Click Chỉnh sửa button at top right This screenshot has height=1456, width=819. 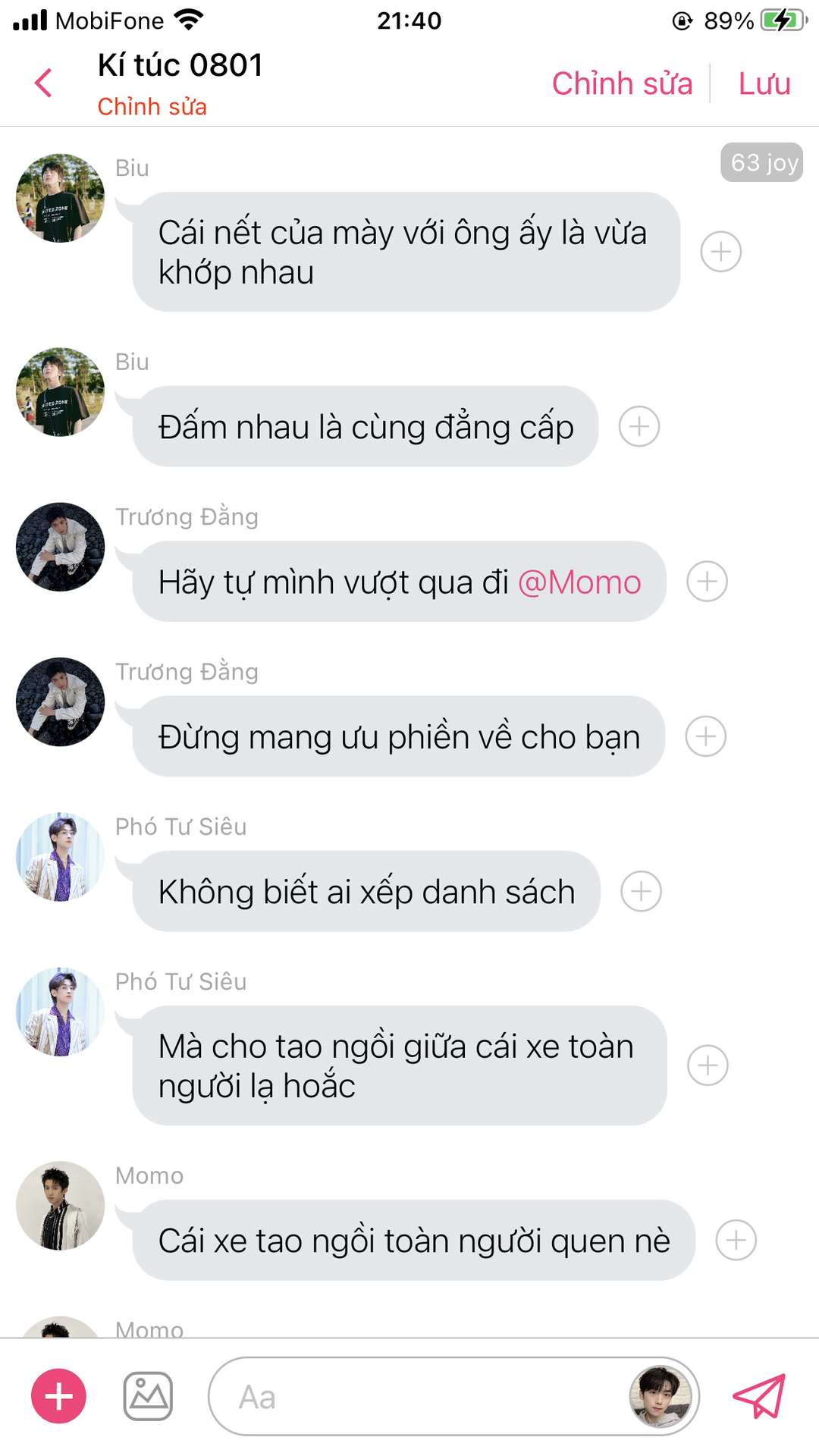click(x=622, y=83)
